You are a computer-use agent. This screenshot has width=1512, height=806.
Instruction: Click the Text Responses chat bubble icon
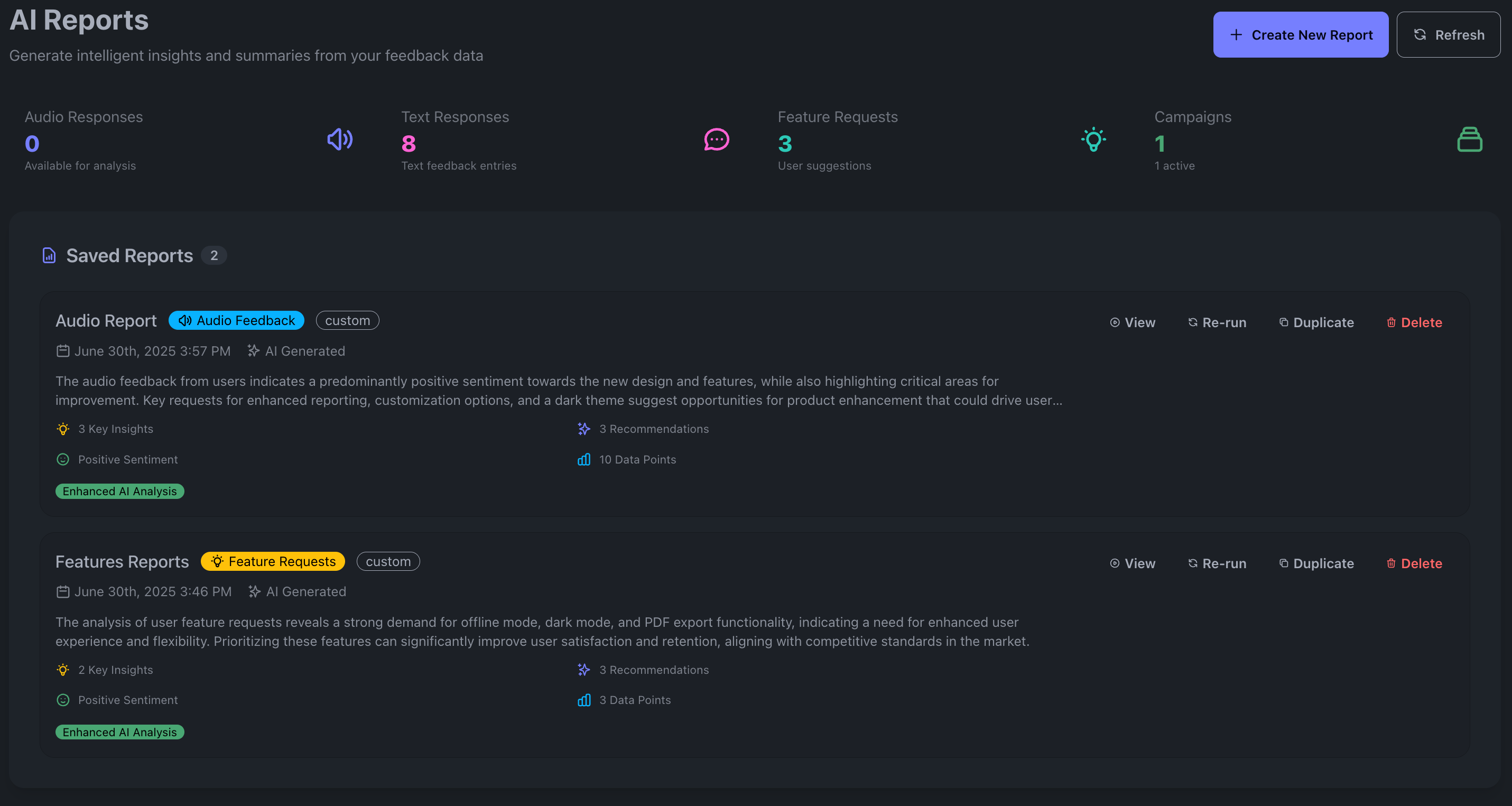(716, 140)
